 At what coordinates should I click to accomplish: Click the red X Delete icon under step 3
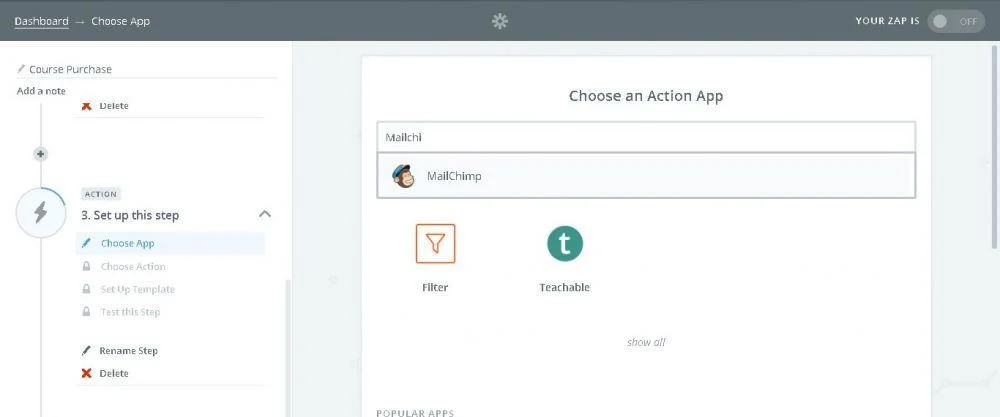(x=87, y=374)
